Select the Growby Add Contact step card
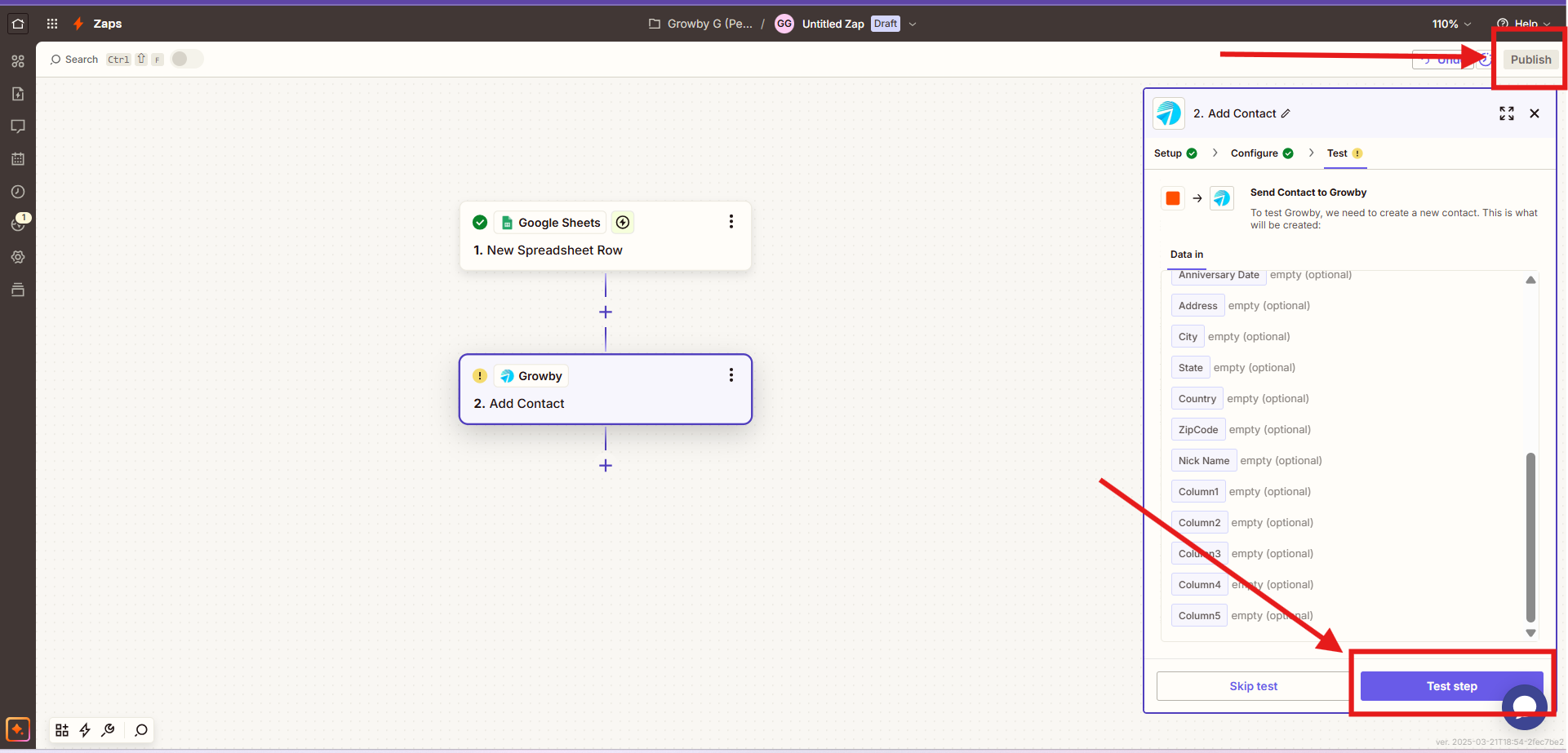The image size is (1568, 753). (606, 389)
